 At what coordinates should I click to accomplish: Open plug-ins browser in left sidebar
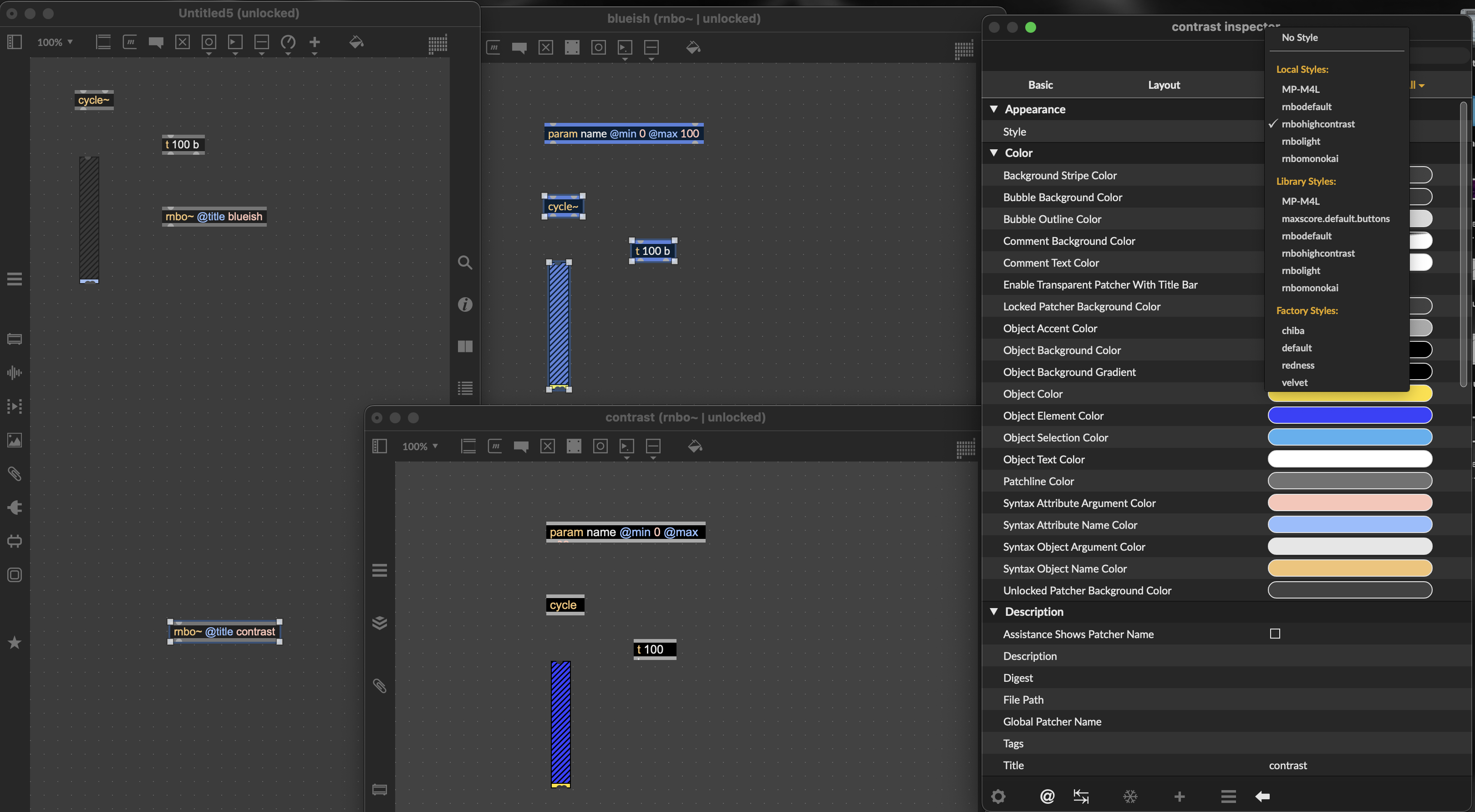14,507
